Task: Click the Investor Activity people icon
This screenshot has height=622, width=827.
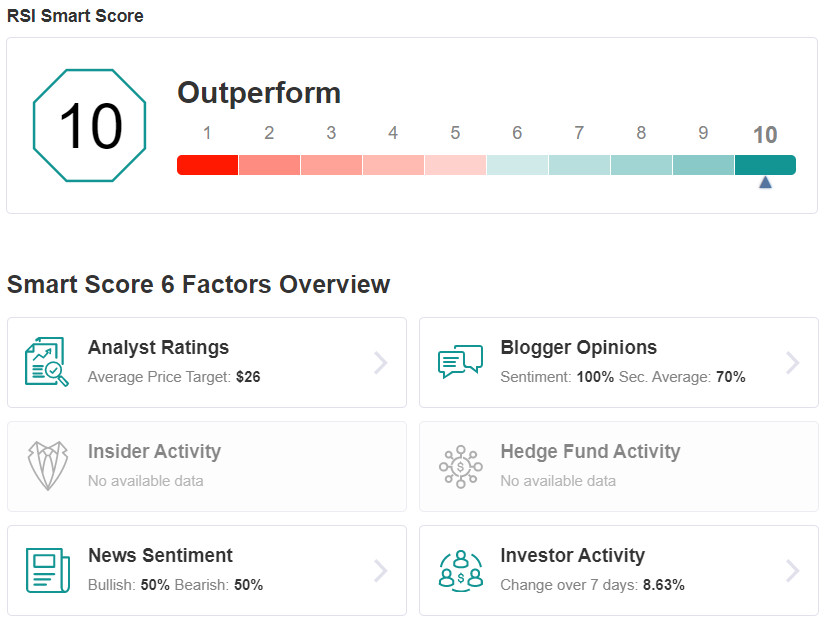Action: (460, 570)
